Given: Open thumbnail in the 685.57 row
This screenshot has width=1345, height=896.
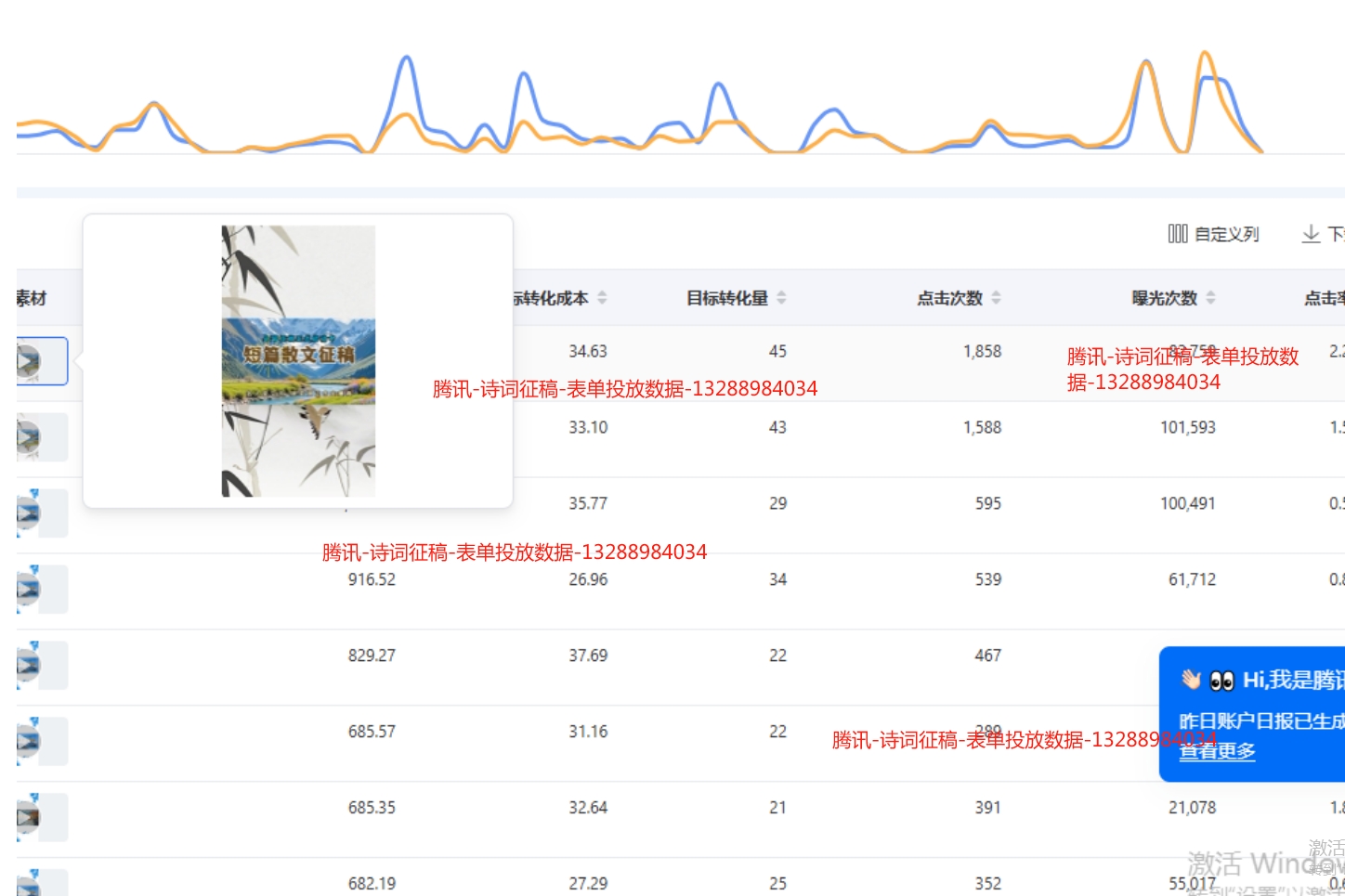Looking at the screenshot, I should click(30, 742).
